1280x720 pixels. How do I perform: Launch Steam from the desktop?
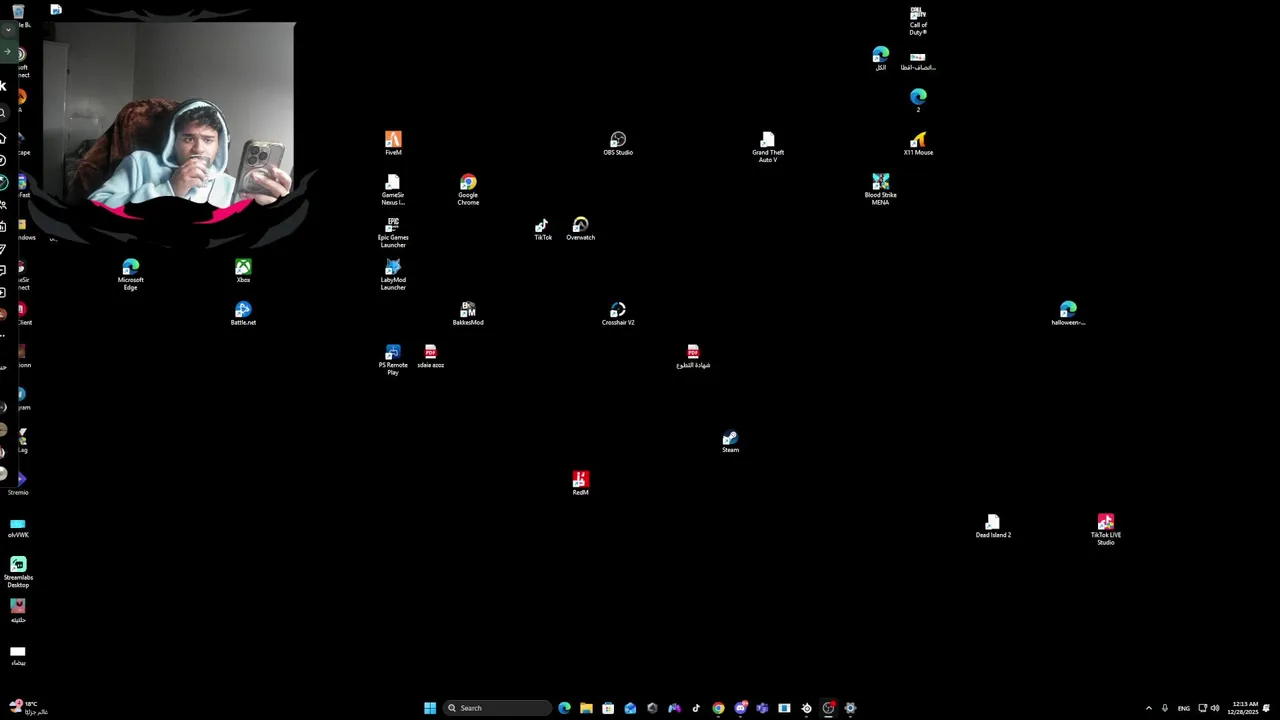click(730, 442)
